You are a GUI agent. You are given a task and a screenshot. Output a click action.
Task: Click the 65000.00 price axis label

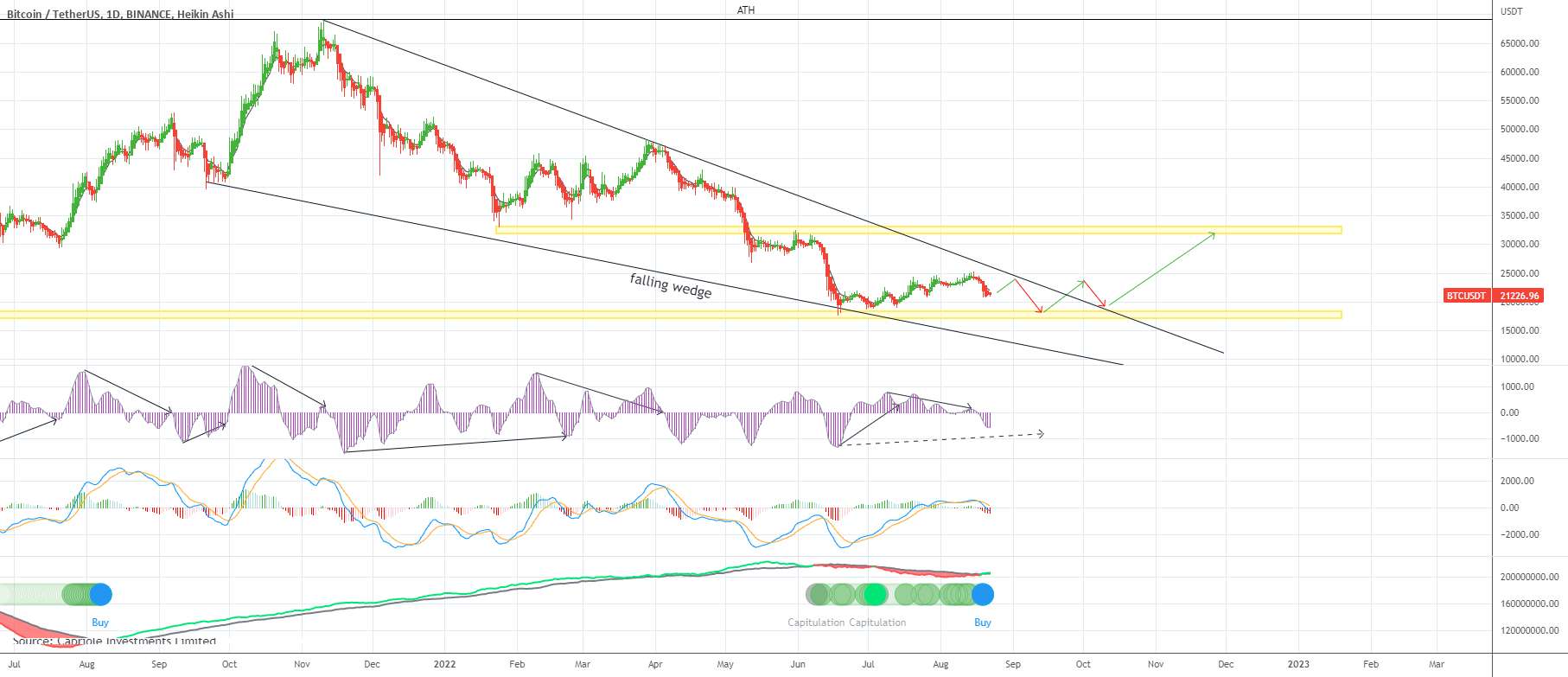[x=1520, y=43]
